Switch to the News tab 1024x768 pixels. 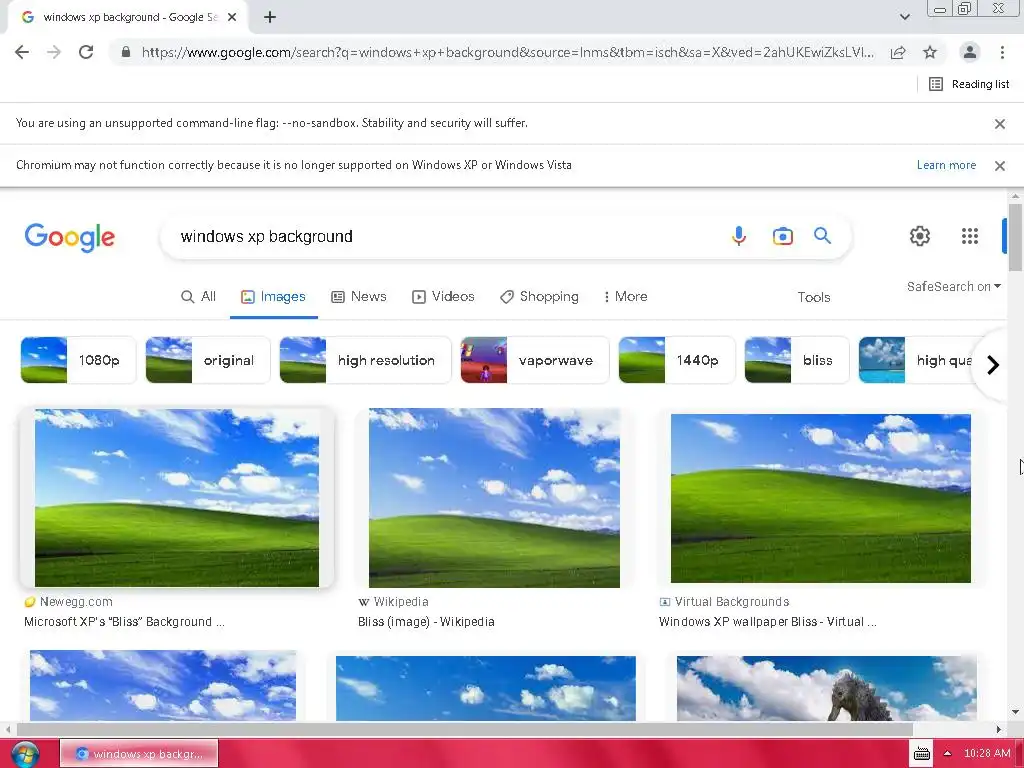359,296
